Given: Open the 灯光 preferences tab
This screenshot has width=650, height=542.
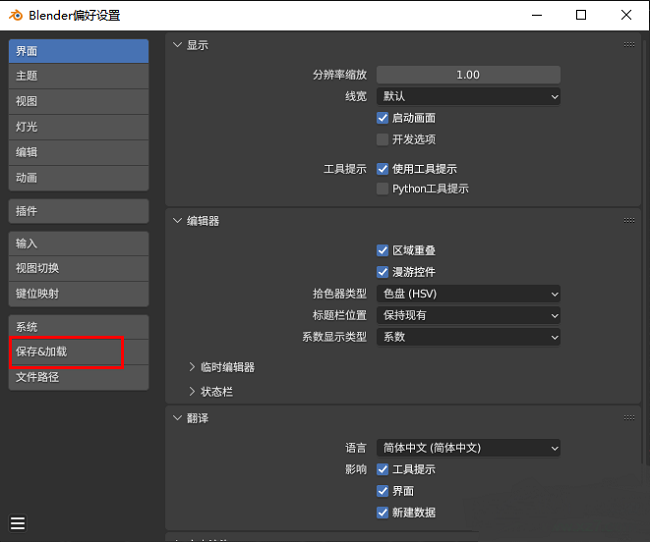Looking at the screenshot, I should tap(79, 127).
